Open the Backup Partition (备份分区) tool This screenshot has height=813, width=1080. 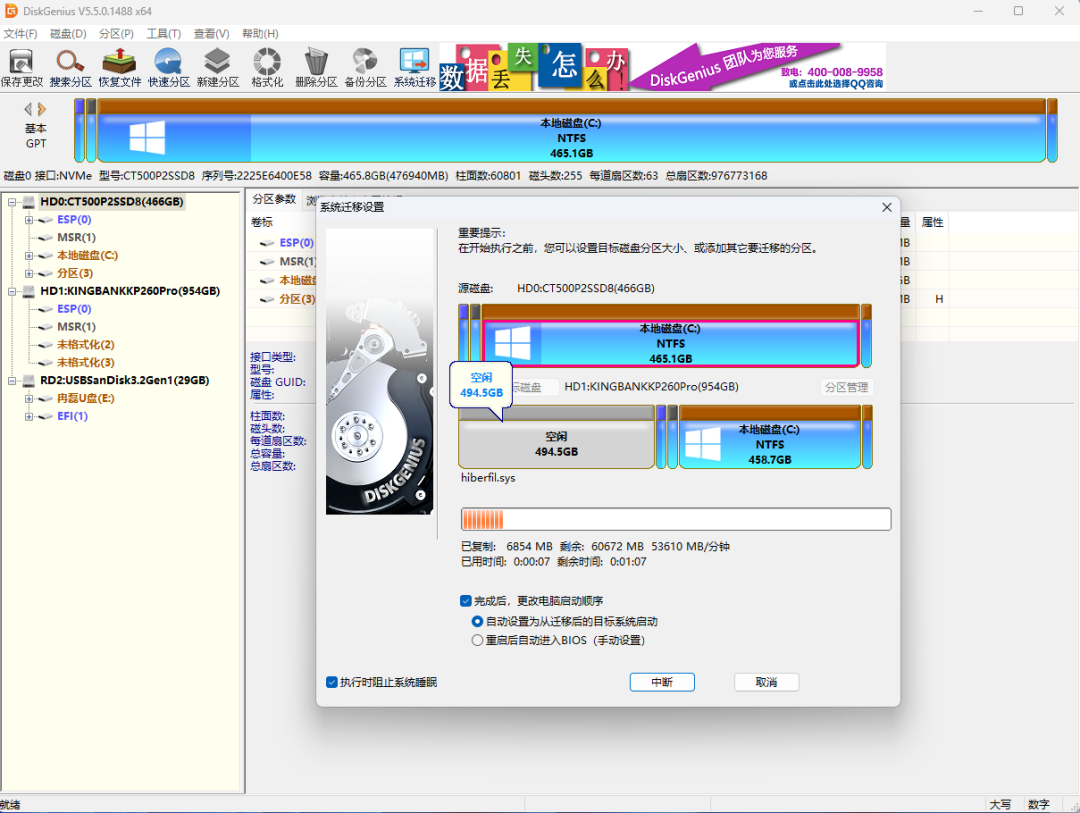click(365, 68)
